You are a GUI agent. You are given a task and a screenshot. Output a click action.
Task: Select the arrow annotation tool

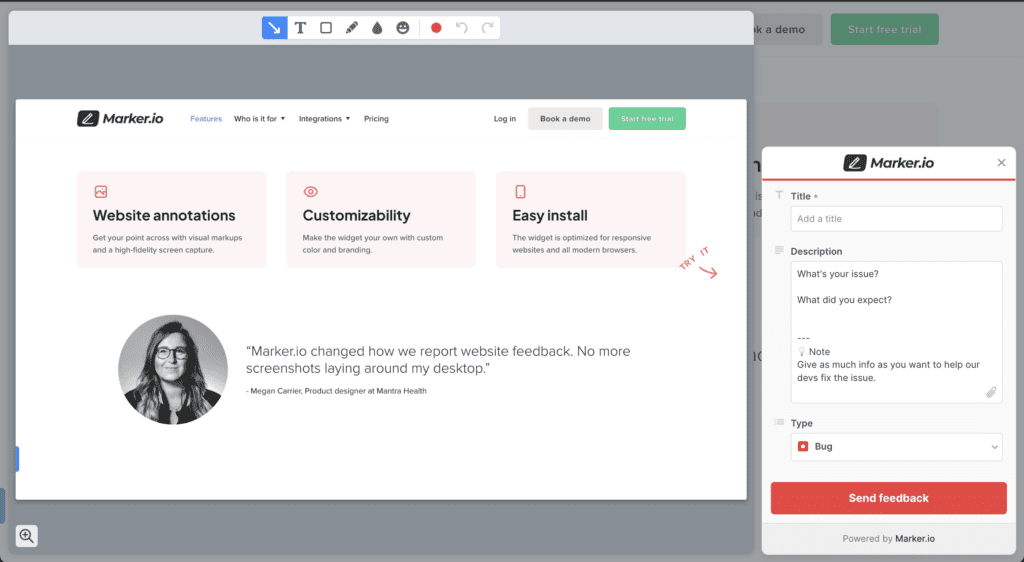tap(274, 28)
